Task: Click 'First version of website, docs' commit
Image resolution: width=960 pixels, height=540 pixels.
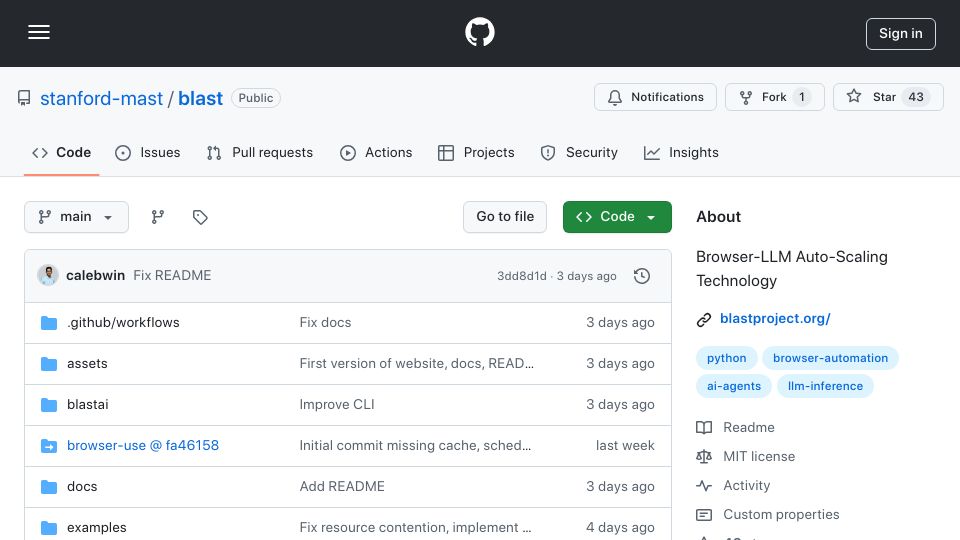Action: tap(416, 364)
